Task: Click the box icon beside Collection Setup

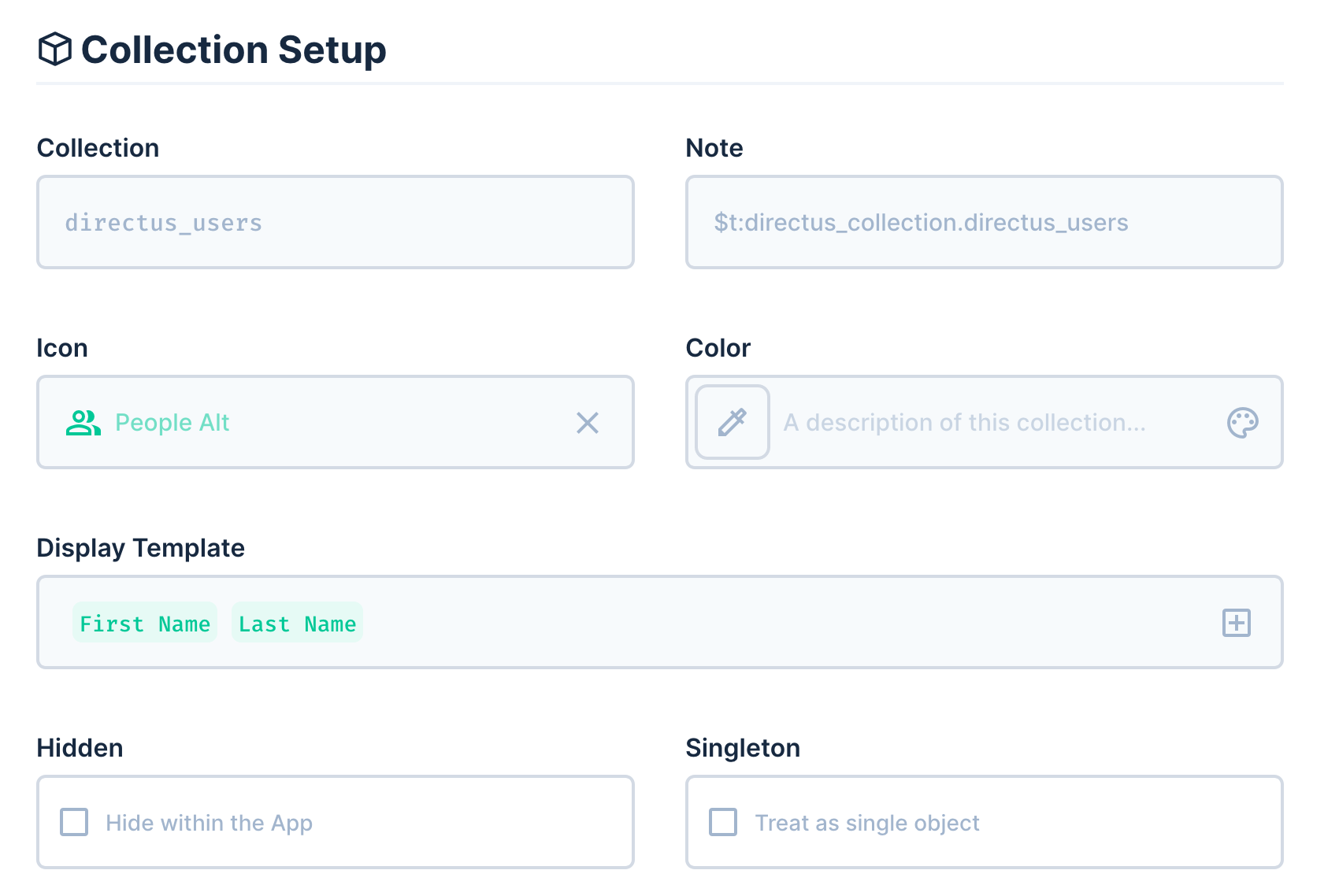Action: (x=55, y=49)
